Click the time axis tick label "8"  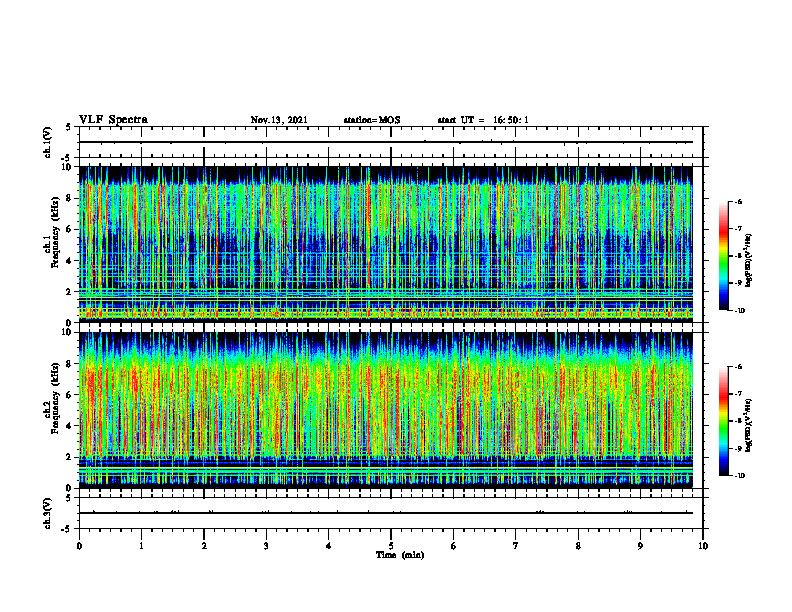(578, 546)
